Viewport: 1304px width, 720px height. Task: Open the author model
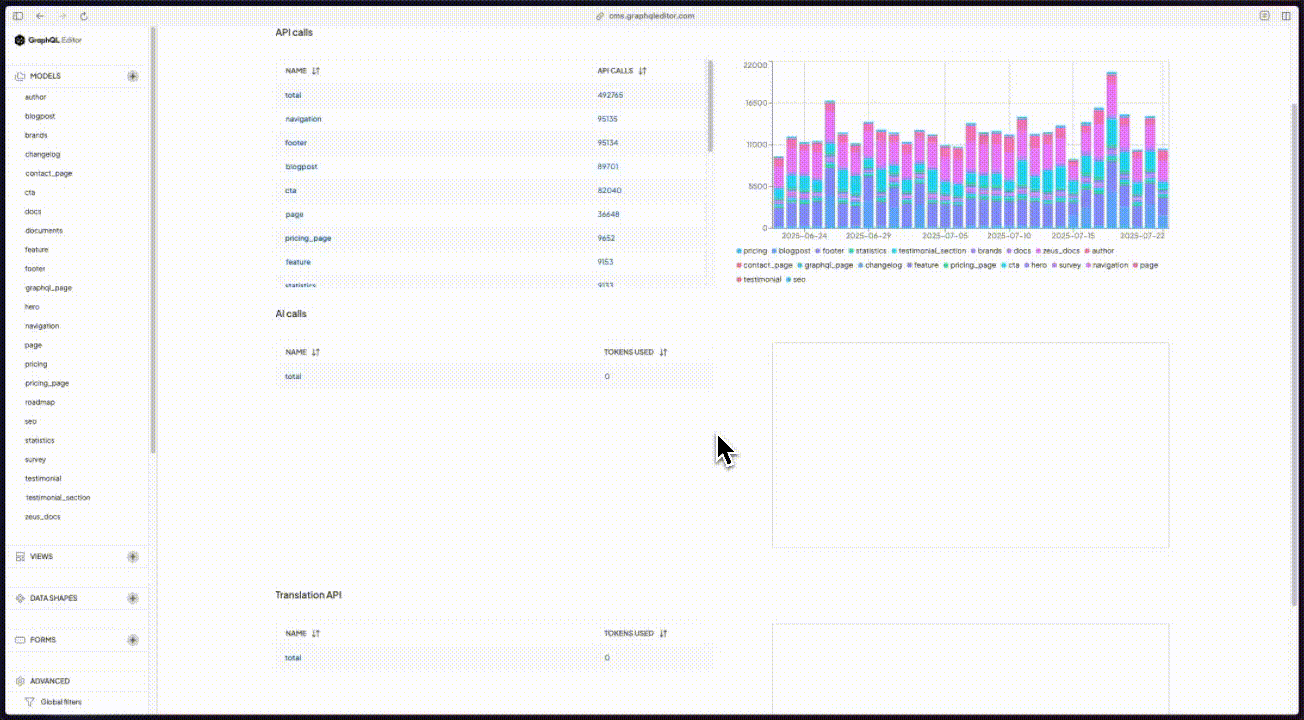click(36, 97)
